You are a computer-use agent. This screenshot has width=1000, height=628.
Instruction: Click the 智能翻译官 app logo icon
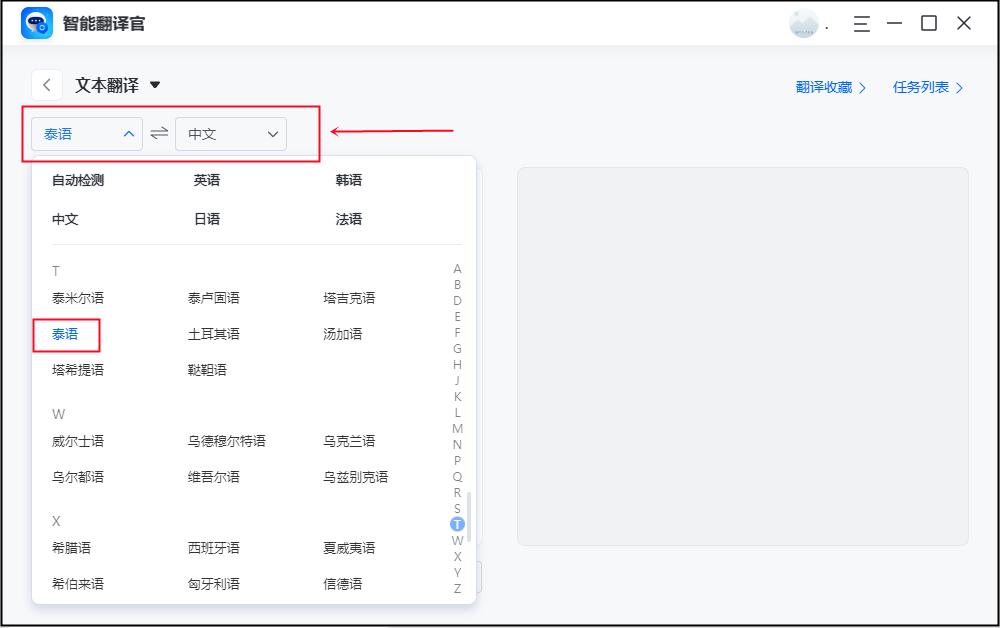[x=36, y=22]
